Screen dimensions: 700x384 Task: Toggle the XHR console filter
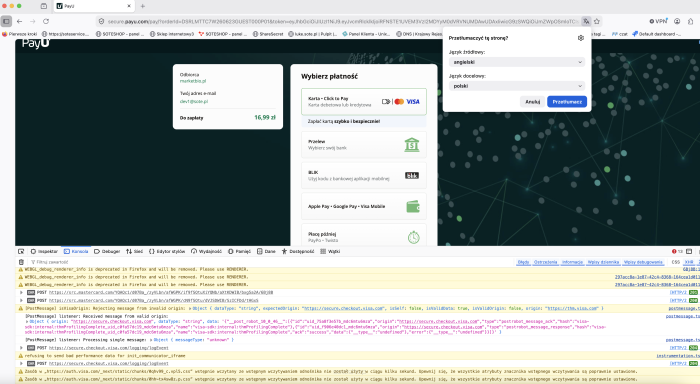(x=689, y=262)
